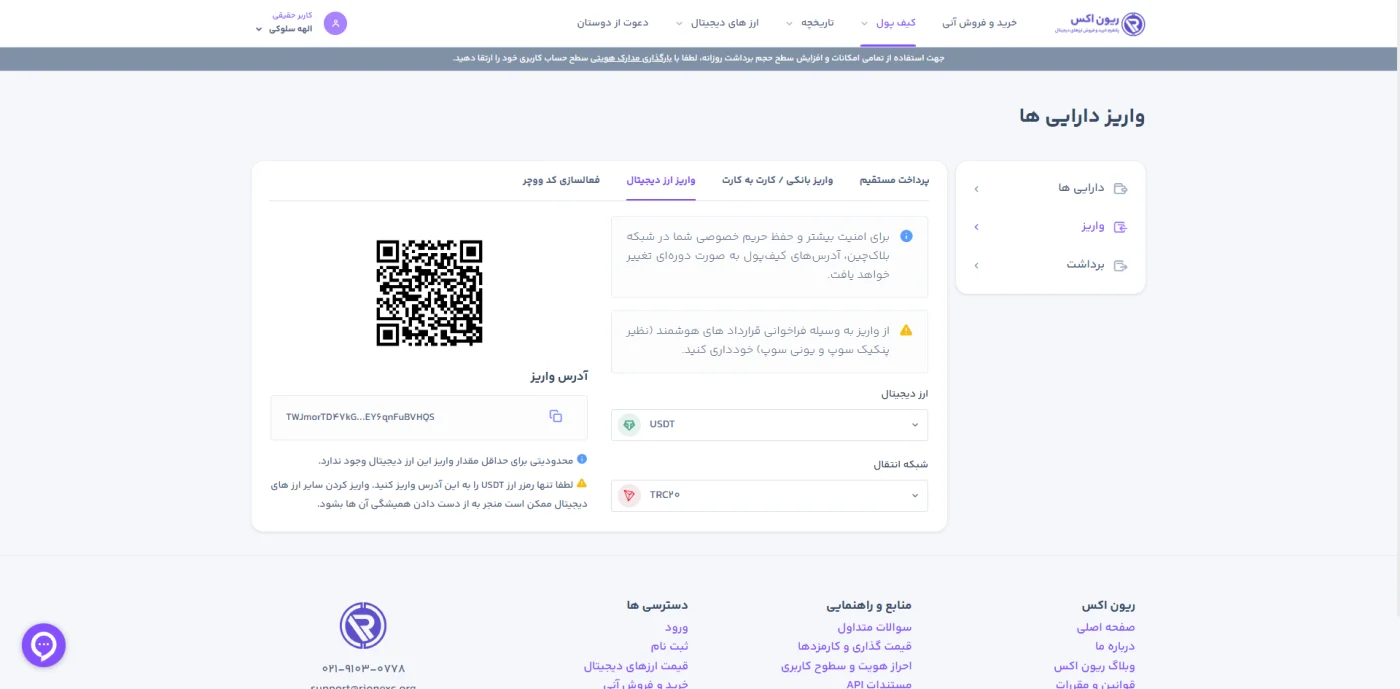Expand the ارز های دیجیتال header menu
Screen dimensions: 1400x689
718,23
